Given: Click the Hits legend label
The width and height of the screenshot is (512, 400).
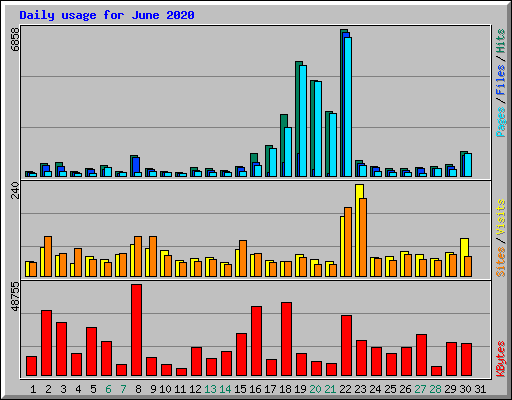Looking at the screenshot, I should coord(501,41).
